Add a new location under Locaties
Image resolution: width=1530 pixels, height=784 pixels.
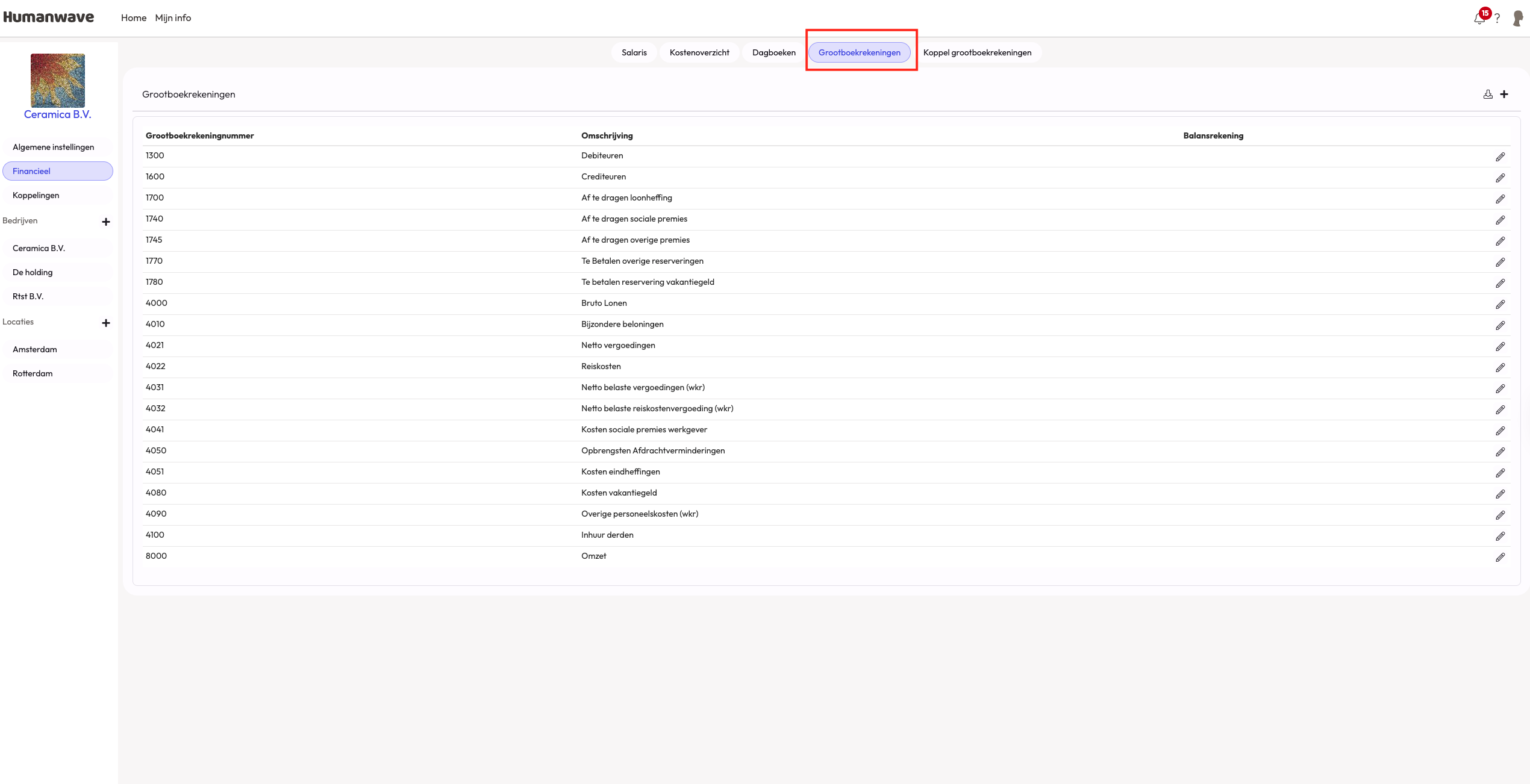coord(106,323)
